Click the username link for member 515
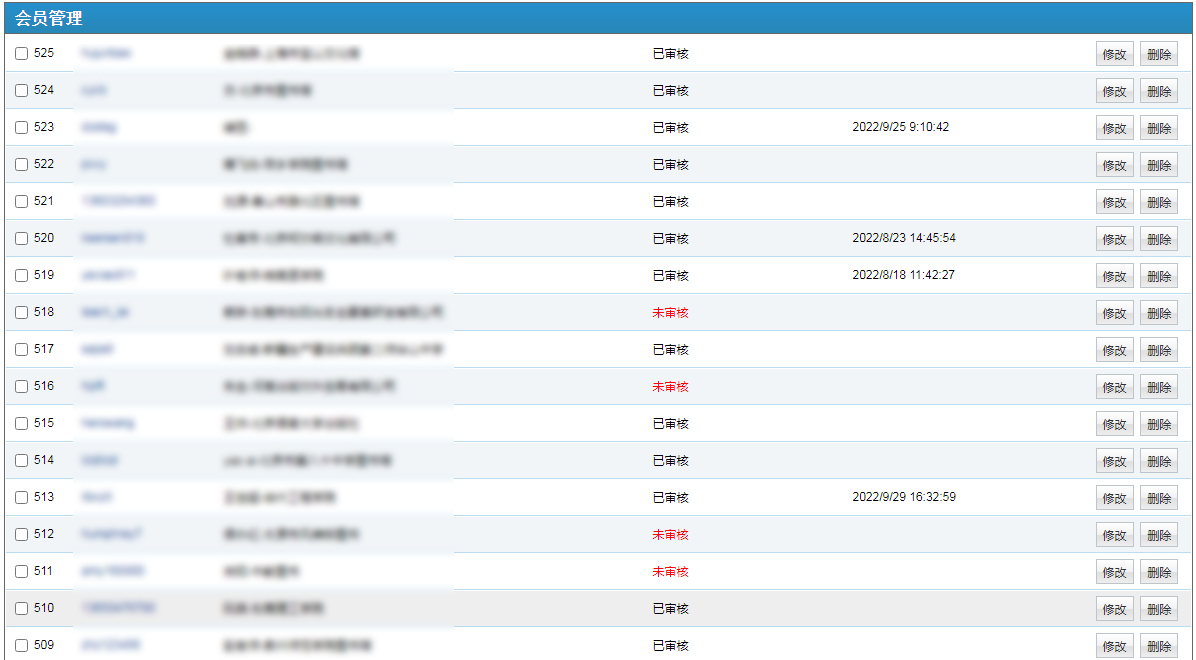 click(x=108, y=423)
